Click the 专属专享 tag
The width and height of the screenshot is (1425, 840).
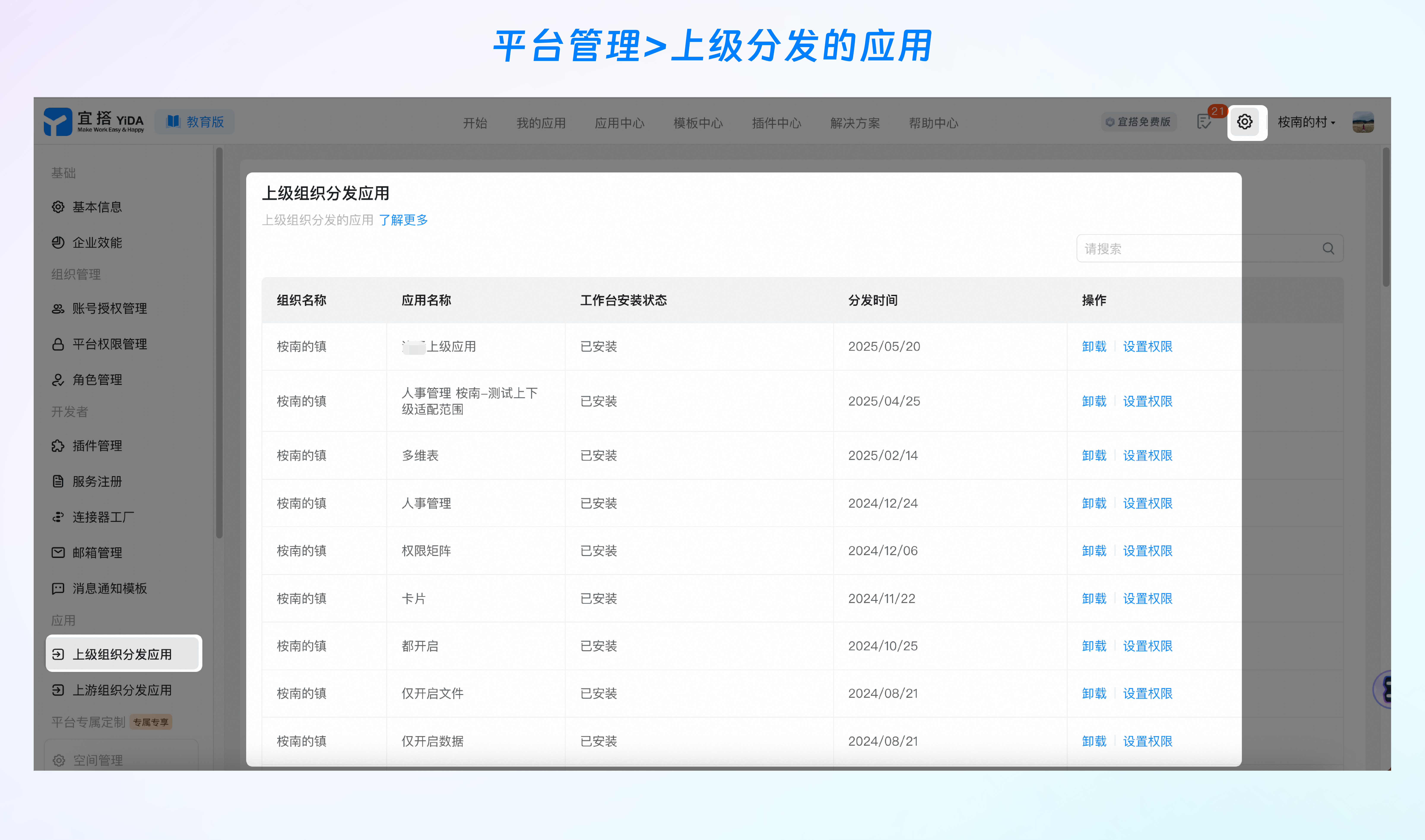point(151,722)
